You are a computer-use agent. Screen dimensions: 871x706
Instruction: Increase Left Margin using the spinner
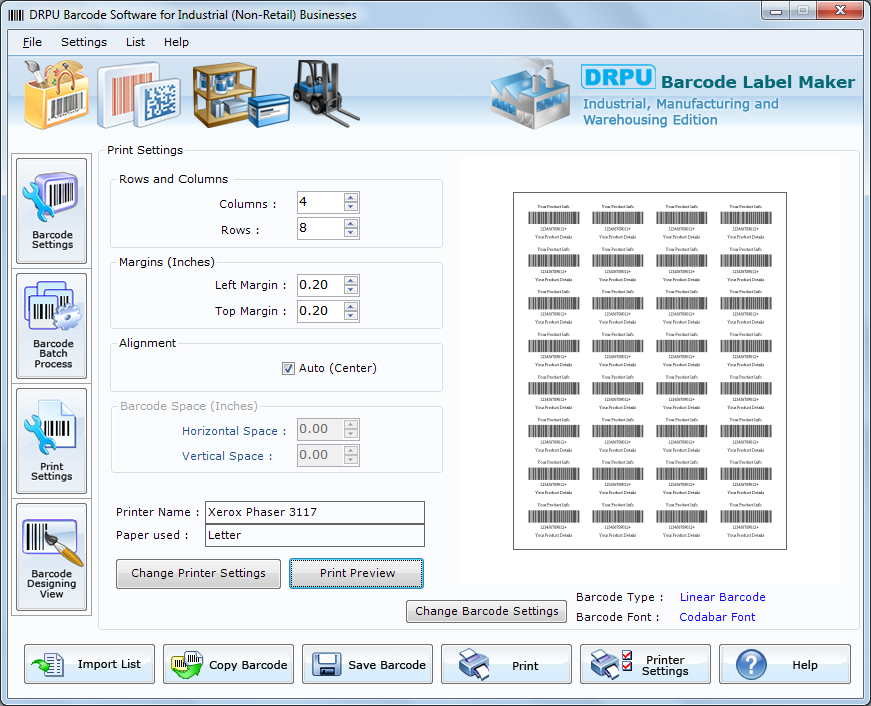coord(350,280)
